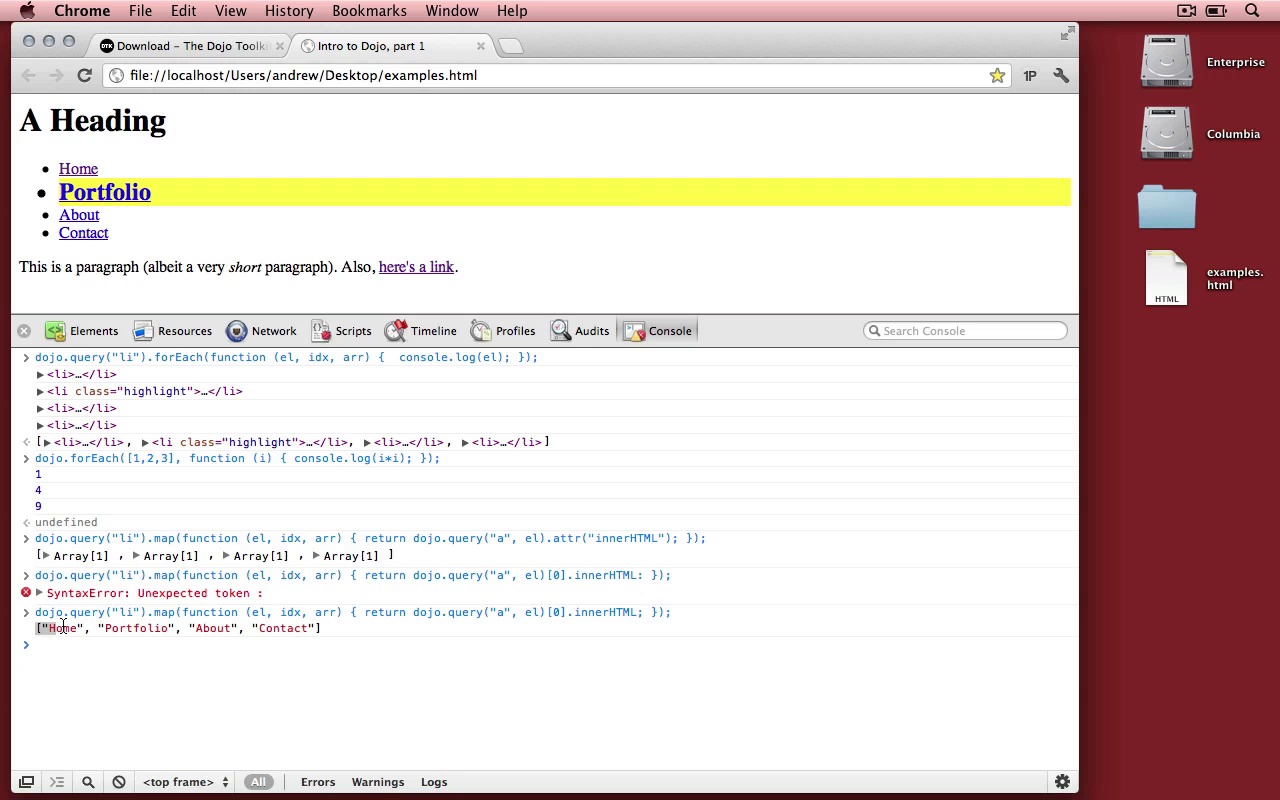Open the Audits panel
Image resolution: width=1280 pixels, height=800 pixels.
tap(579, 331)
